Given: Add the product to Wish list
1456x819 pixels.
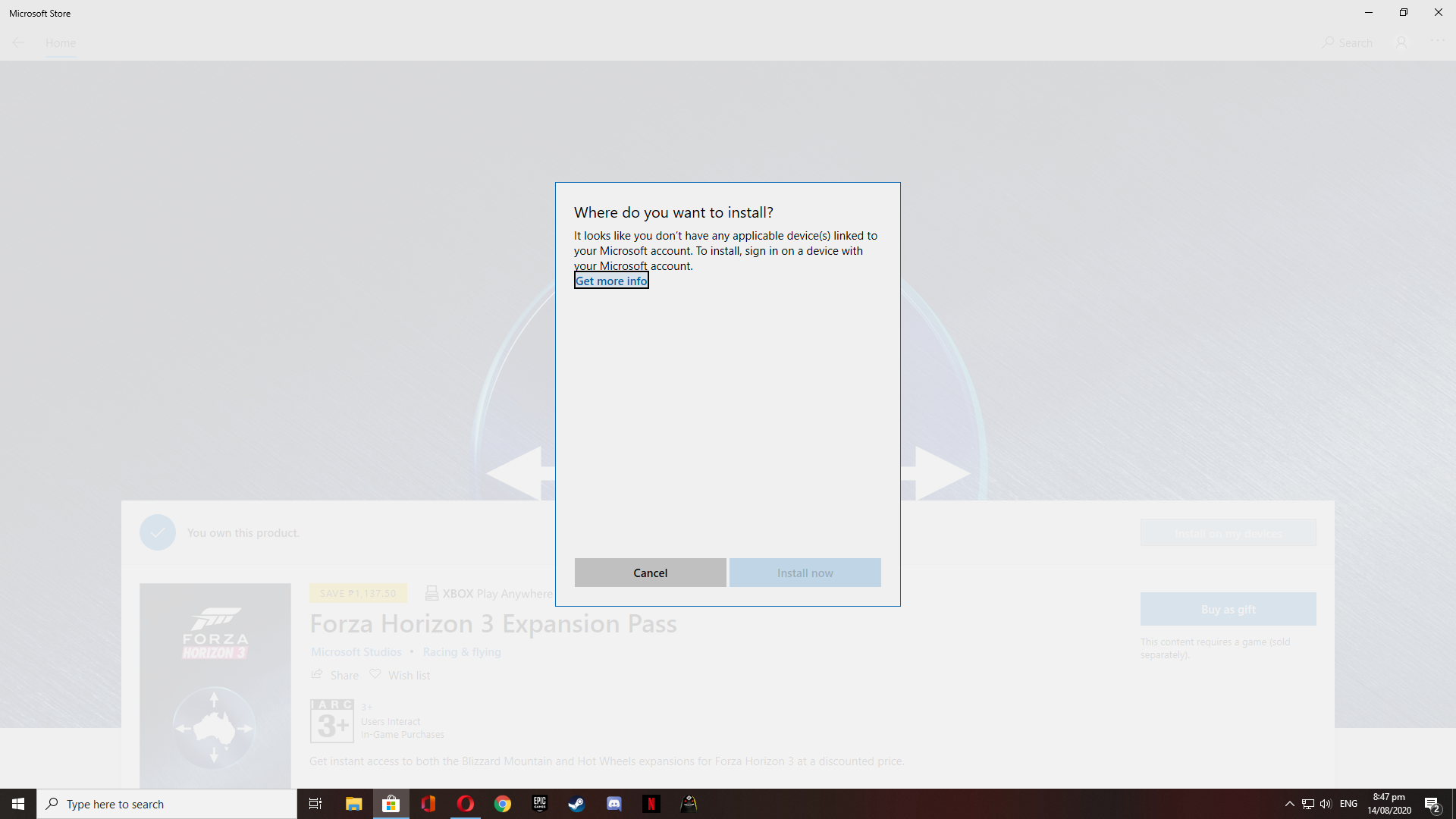Looking at the screenshot, I should coord(400,675).
